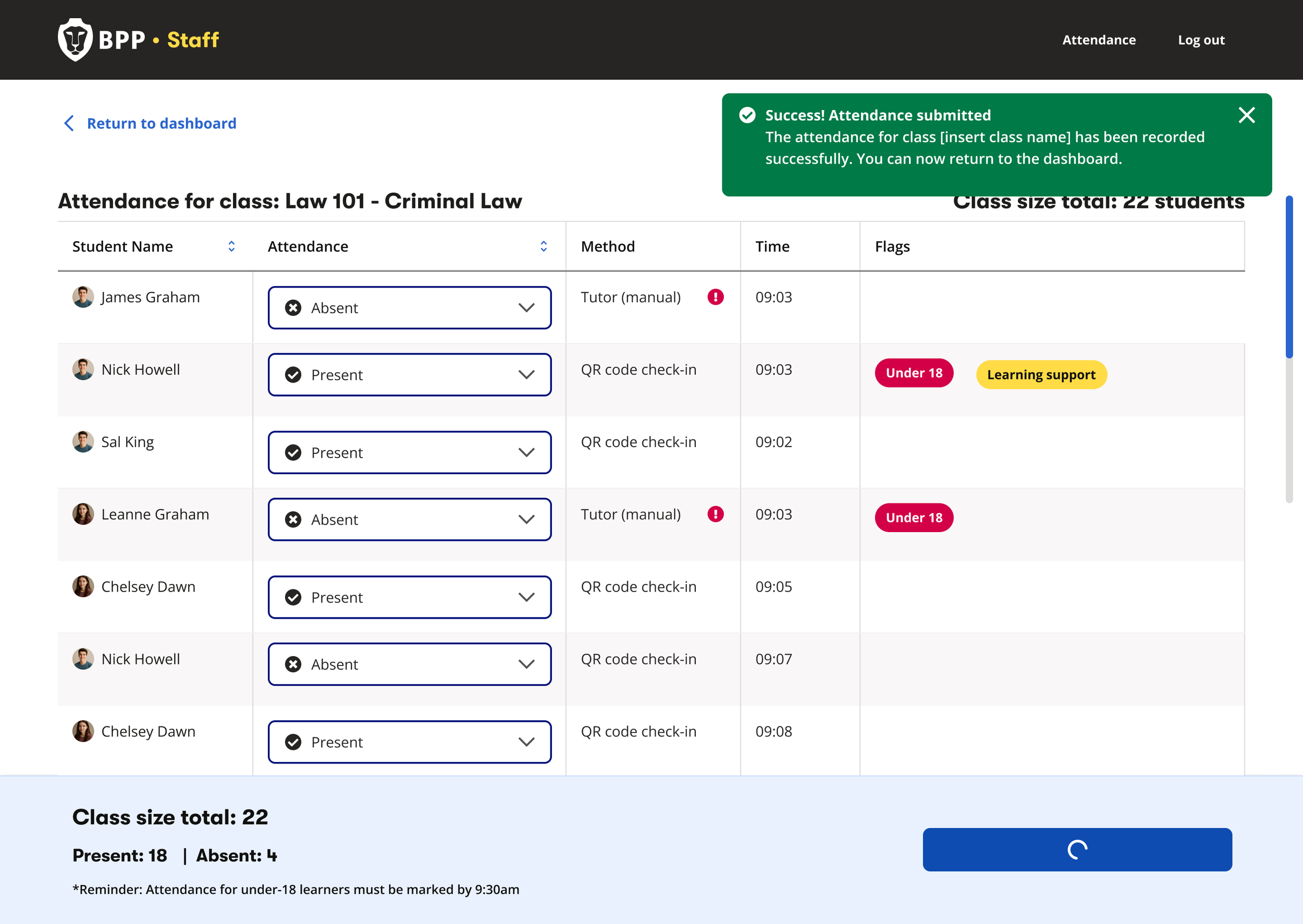This screenshot has width=1303, height=924.
Task: Click James Graham's avatar photo
Action: point(83,297)
